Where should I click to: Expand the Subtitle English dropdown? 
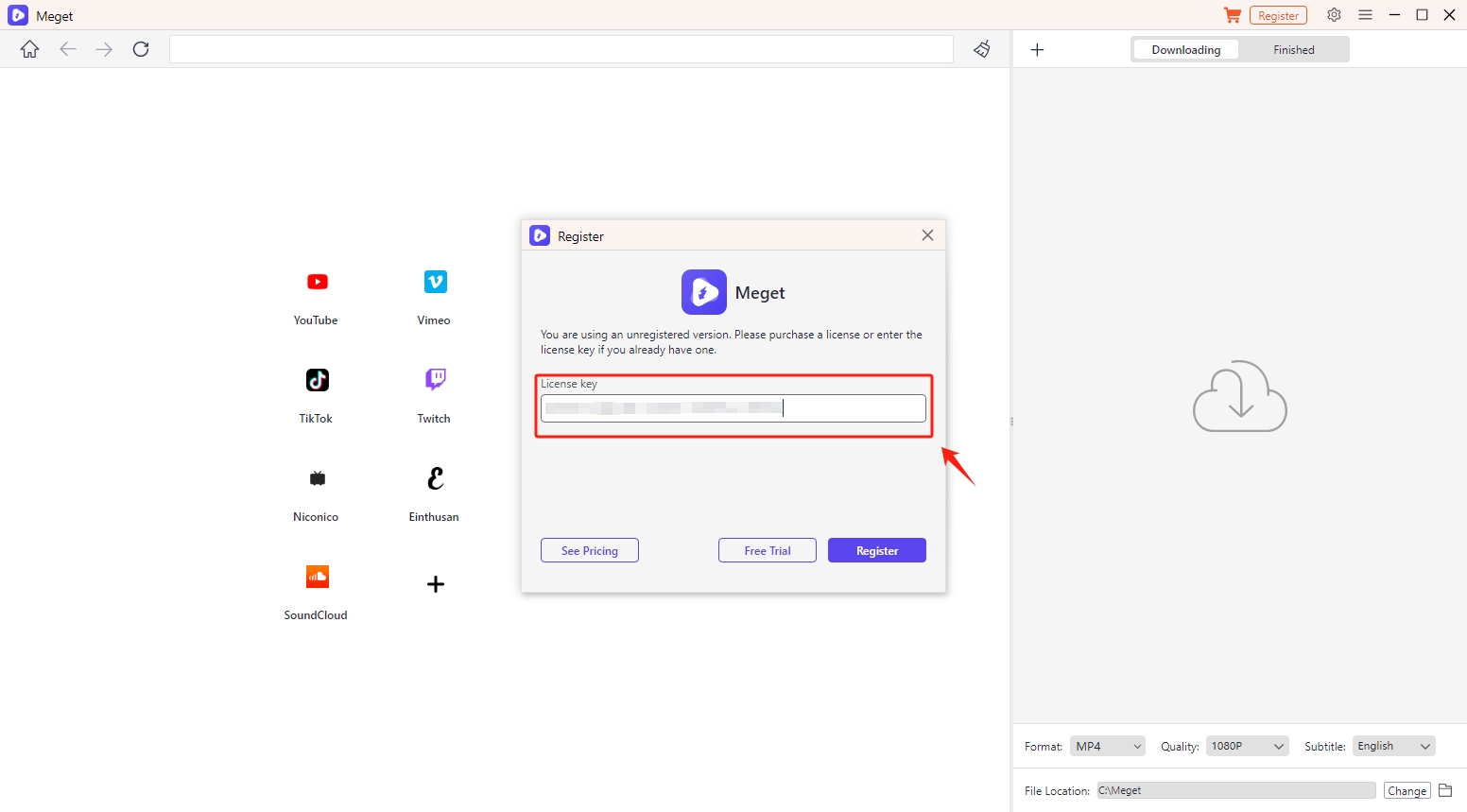[1394, 747]
